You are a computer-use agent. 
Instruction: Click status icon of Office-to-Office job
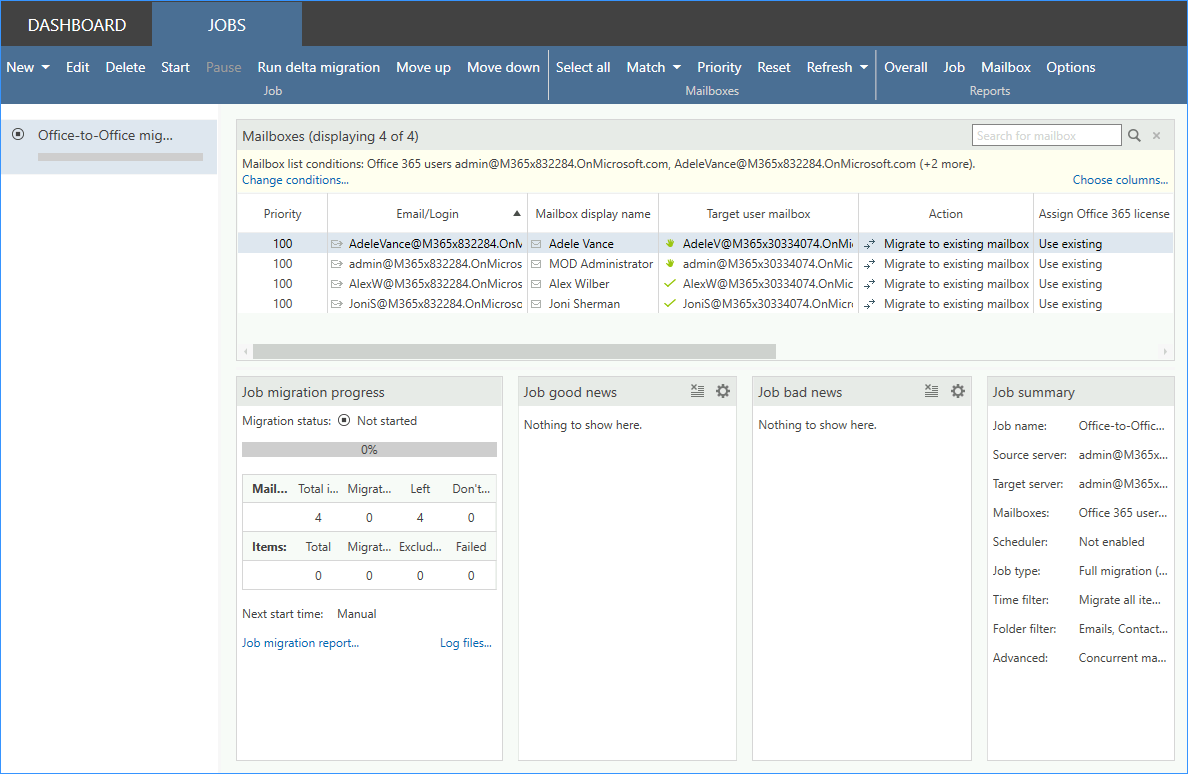[x=18, y=135]
